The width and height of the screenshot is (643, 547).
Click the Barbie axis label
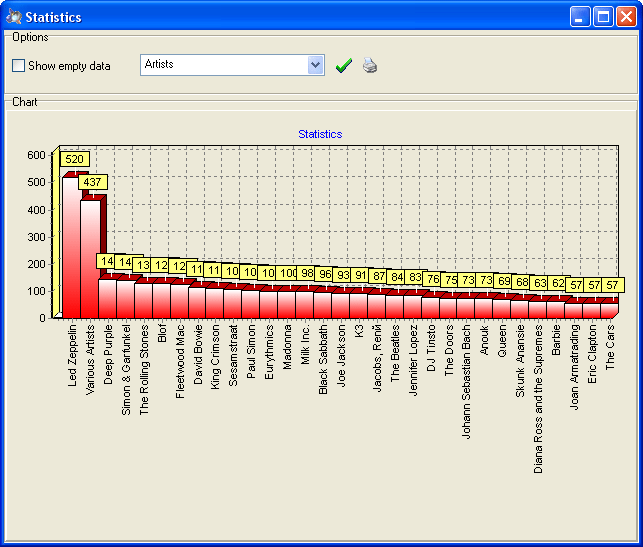click(x=557, y=340)
